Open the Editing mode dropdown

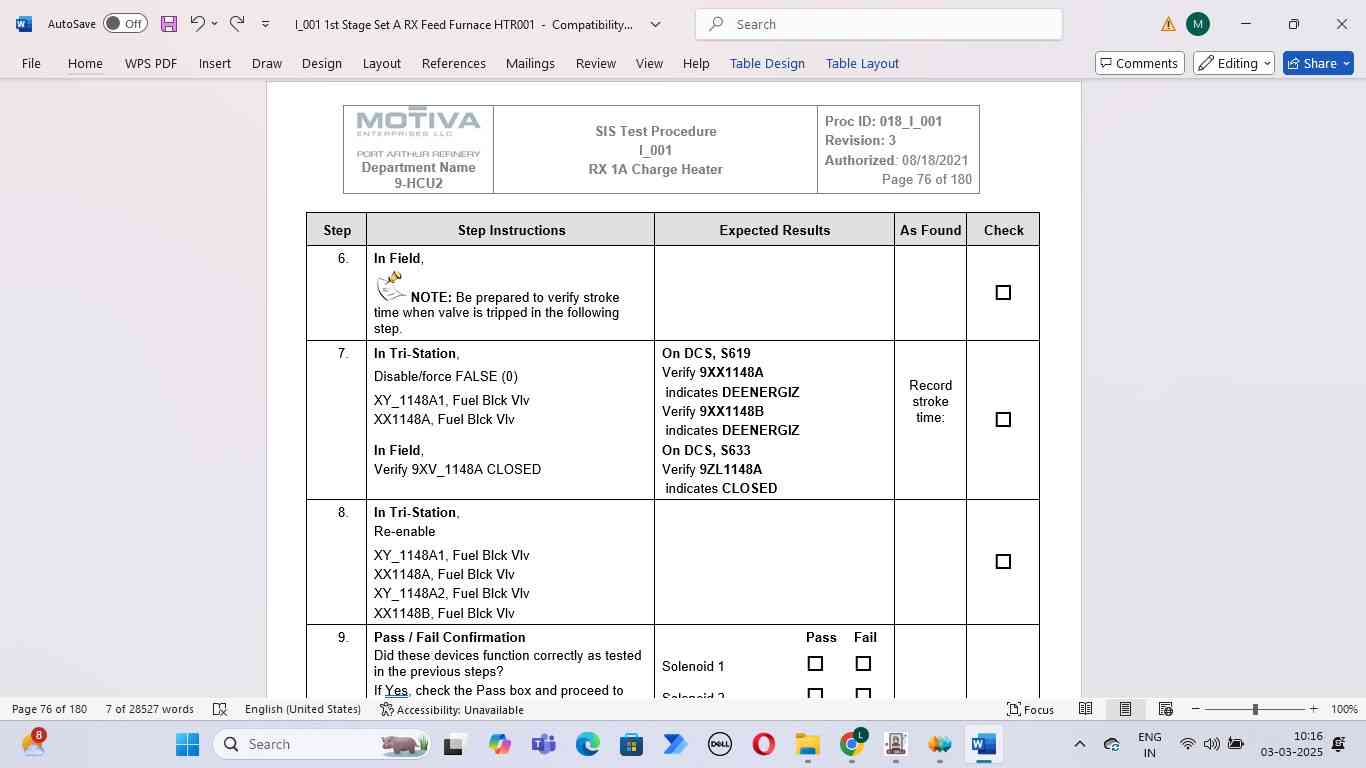click(x=1234, y=63)
